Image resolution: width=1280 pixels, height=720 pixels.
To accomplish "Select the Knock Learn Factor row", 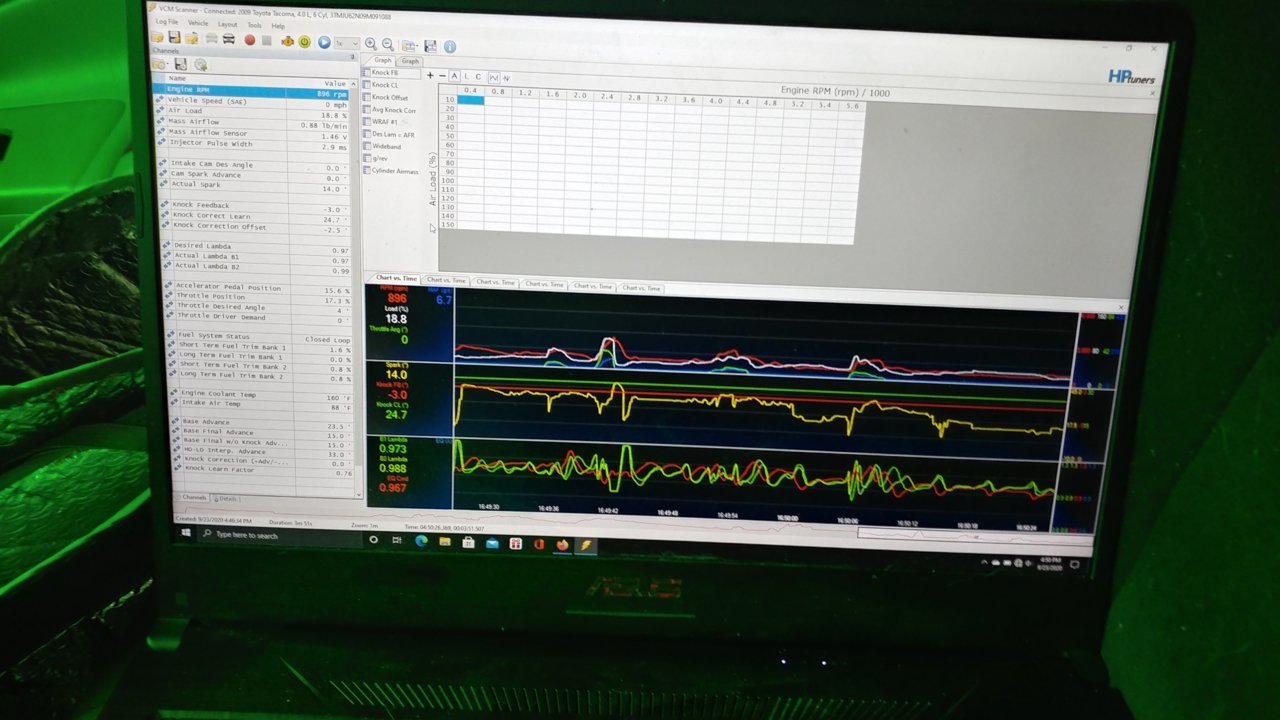I will 262,470.
